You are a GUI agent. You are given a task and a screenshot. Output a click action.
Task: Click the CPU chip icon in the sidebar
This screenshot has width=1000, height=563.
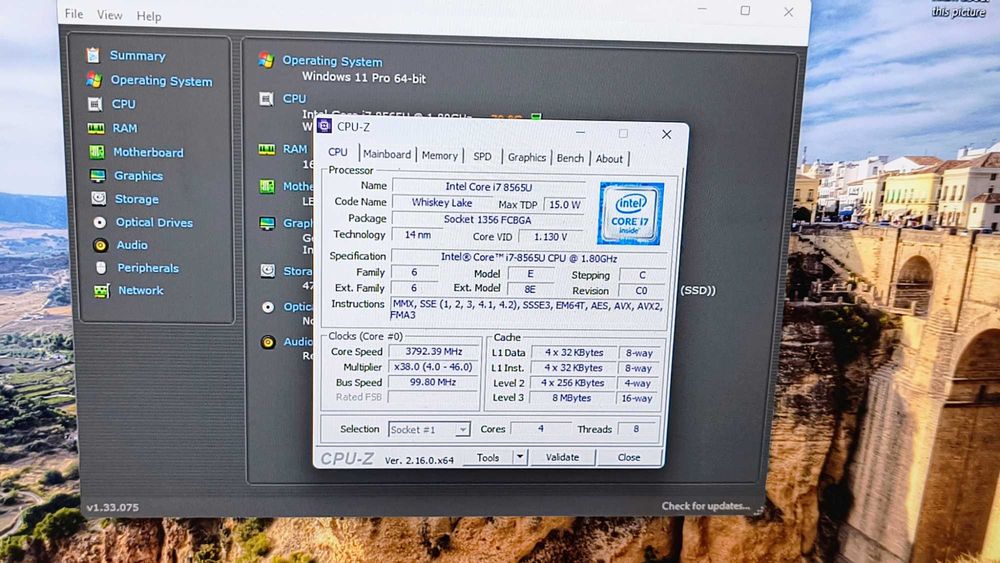click(95, 104)
